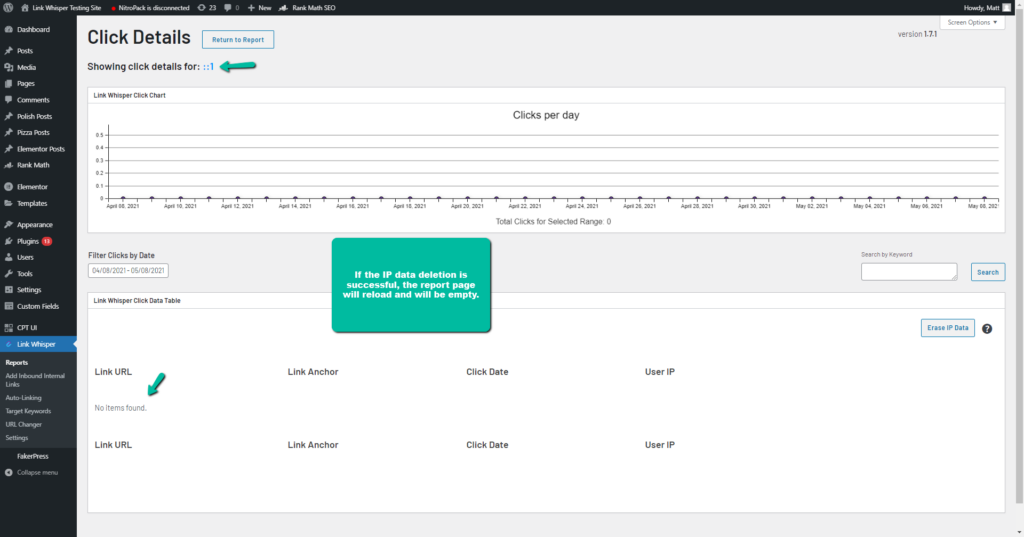Click the Templates folder icon in sidebar

click(x=8, y=203)
